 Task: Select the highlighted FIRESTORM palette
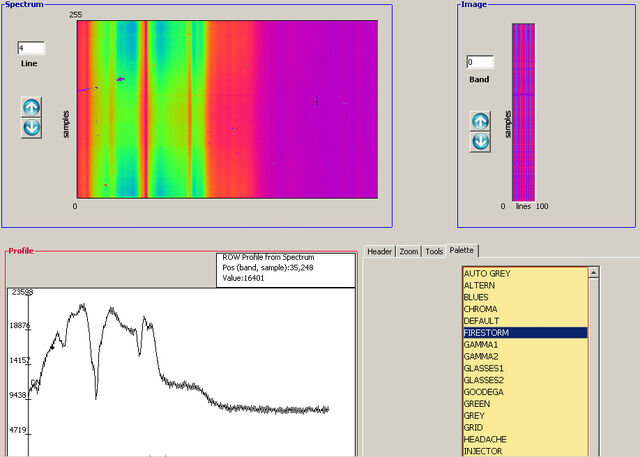(x=525, y=333)
